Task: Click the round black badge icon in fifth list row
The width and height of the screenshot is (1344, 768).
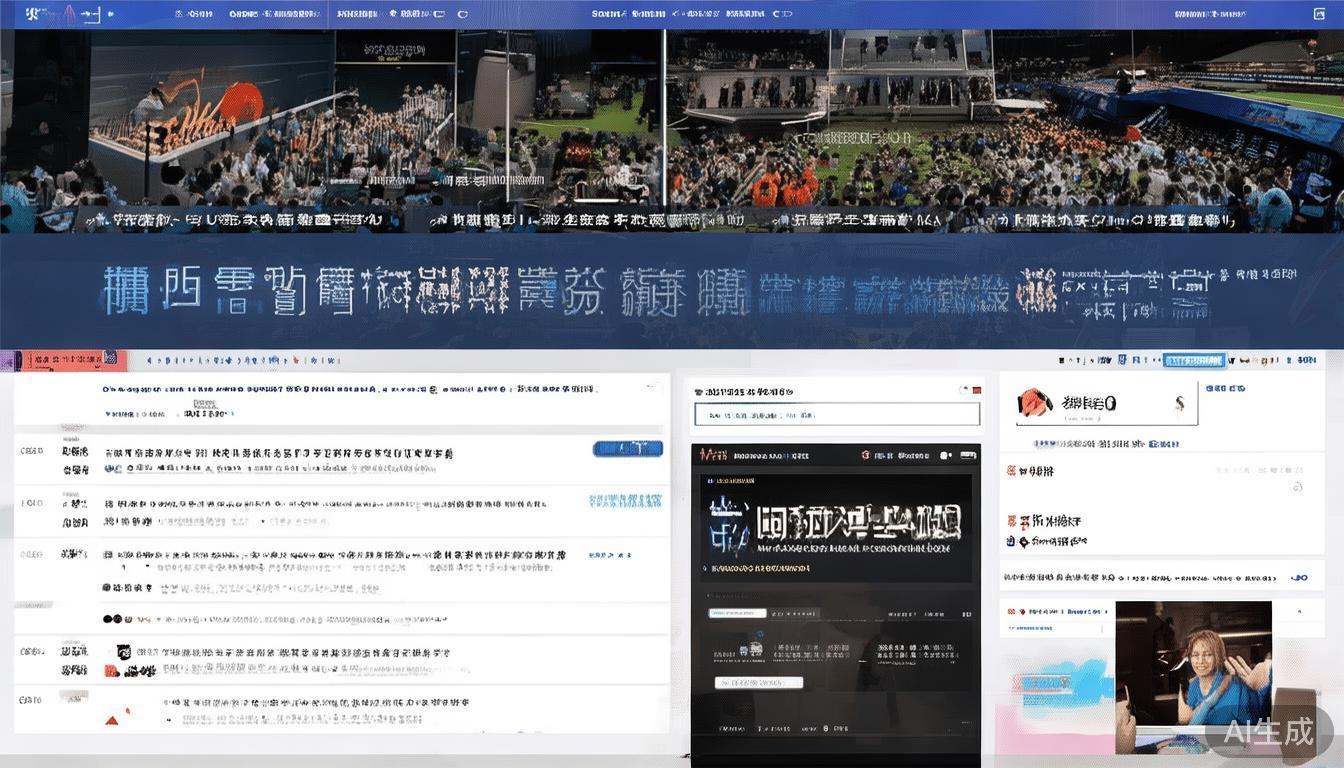Action: click(x=124, y=652)
